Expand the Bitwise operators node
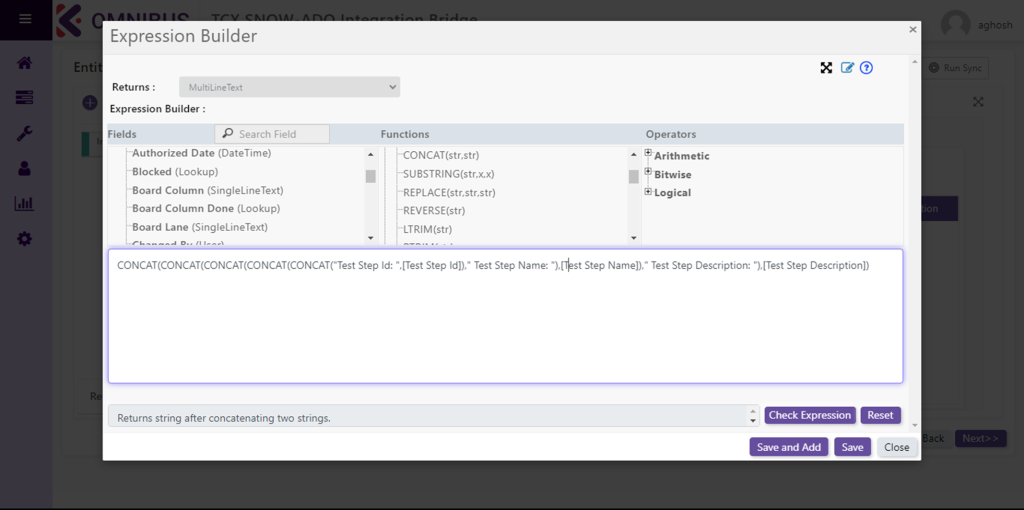1024x510 pixels. [x=649, y=173]
